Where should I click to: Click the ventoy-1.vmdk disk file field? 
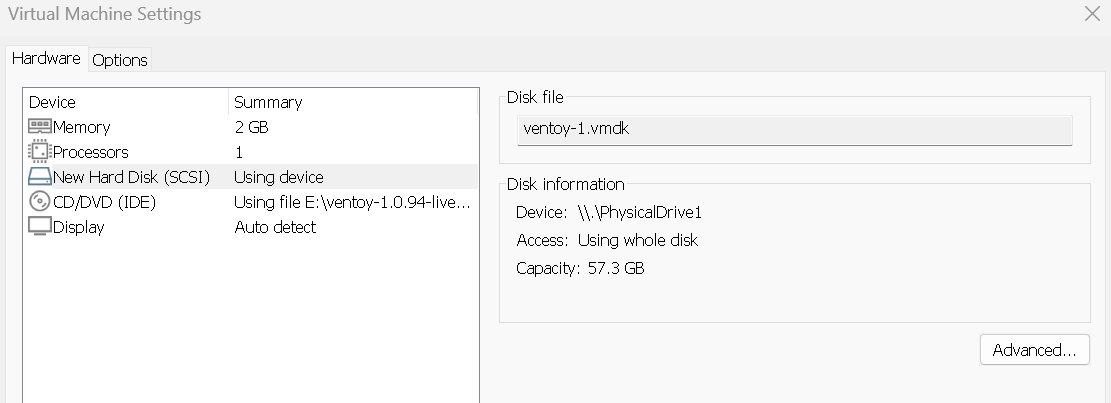pos(794,129)
